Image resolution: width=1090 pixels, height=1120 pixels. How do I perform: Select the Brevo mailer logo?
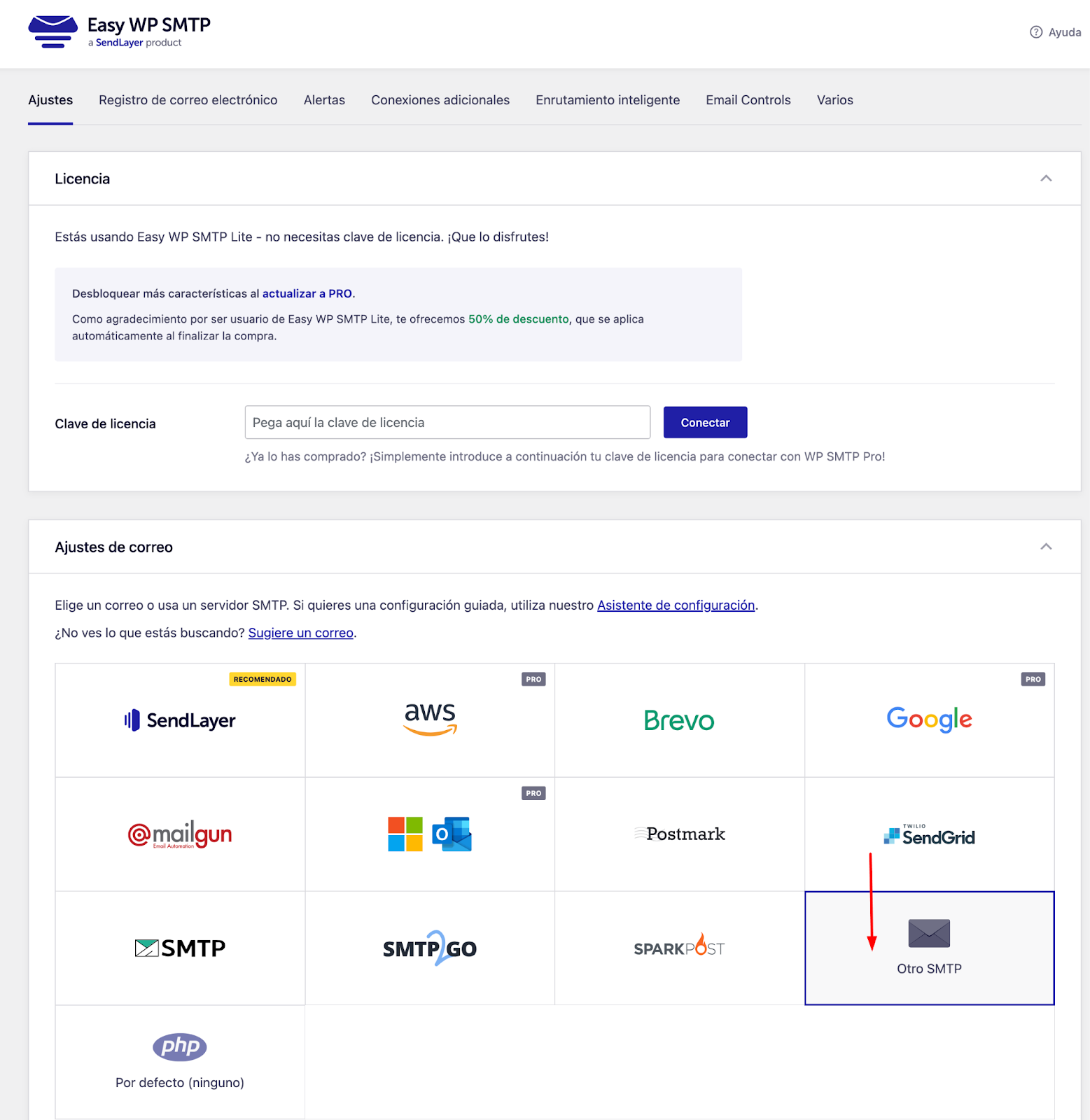[x=679, y=720]
